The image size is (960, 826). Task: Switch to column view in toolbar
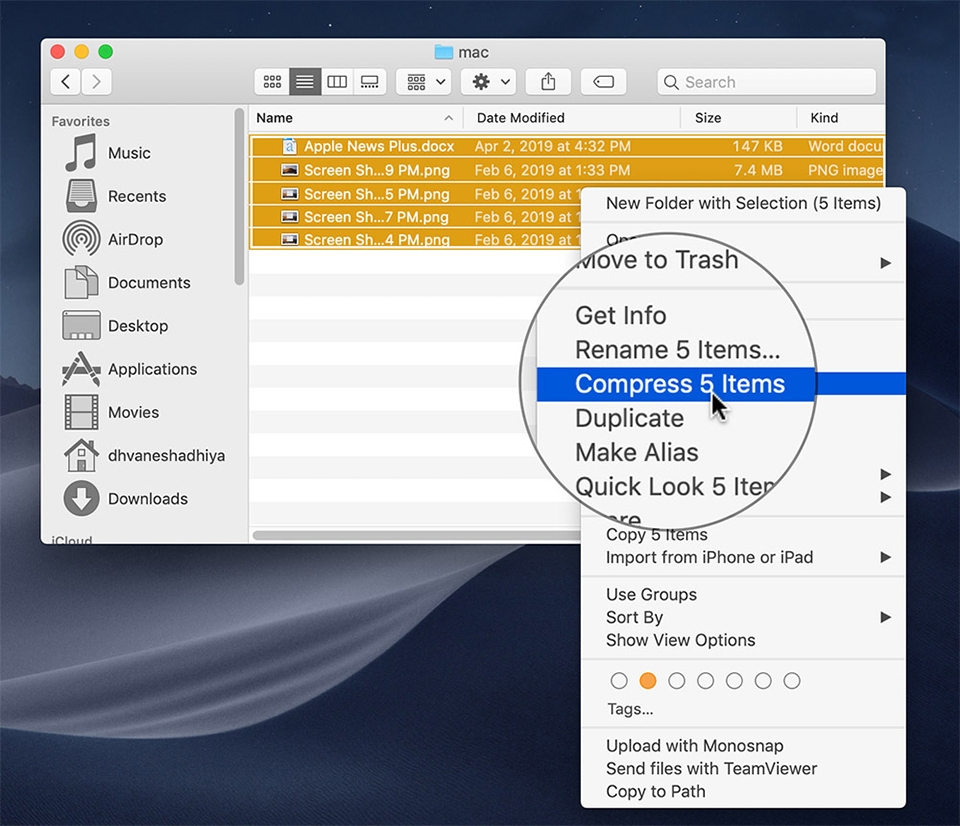coord(337,82)
